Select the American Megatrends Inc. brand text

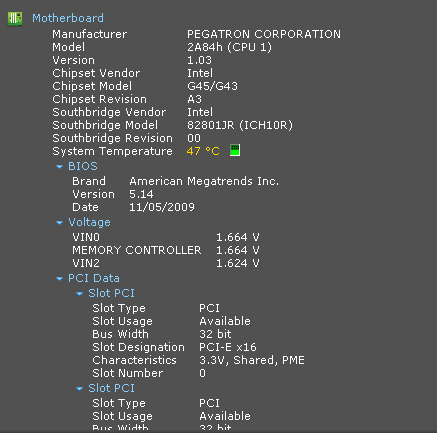coord(204,181)
